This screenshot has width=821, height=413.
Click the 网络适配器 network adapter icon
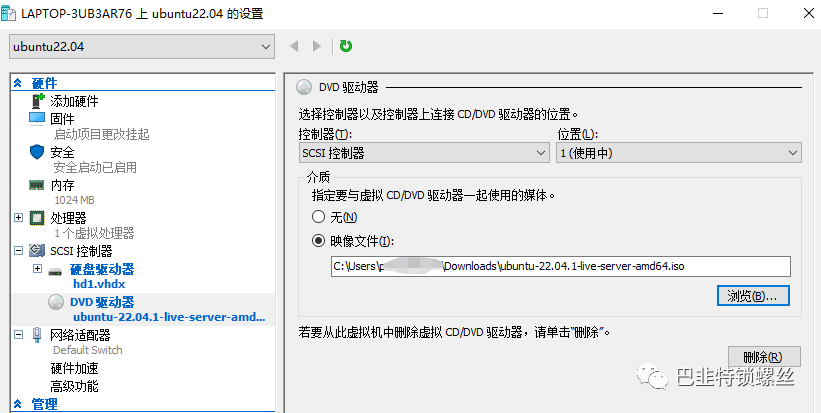pos(37,335)
